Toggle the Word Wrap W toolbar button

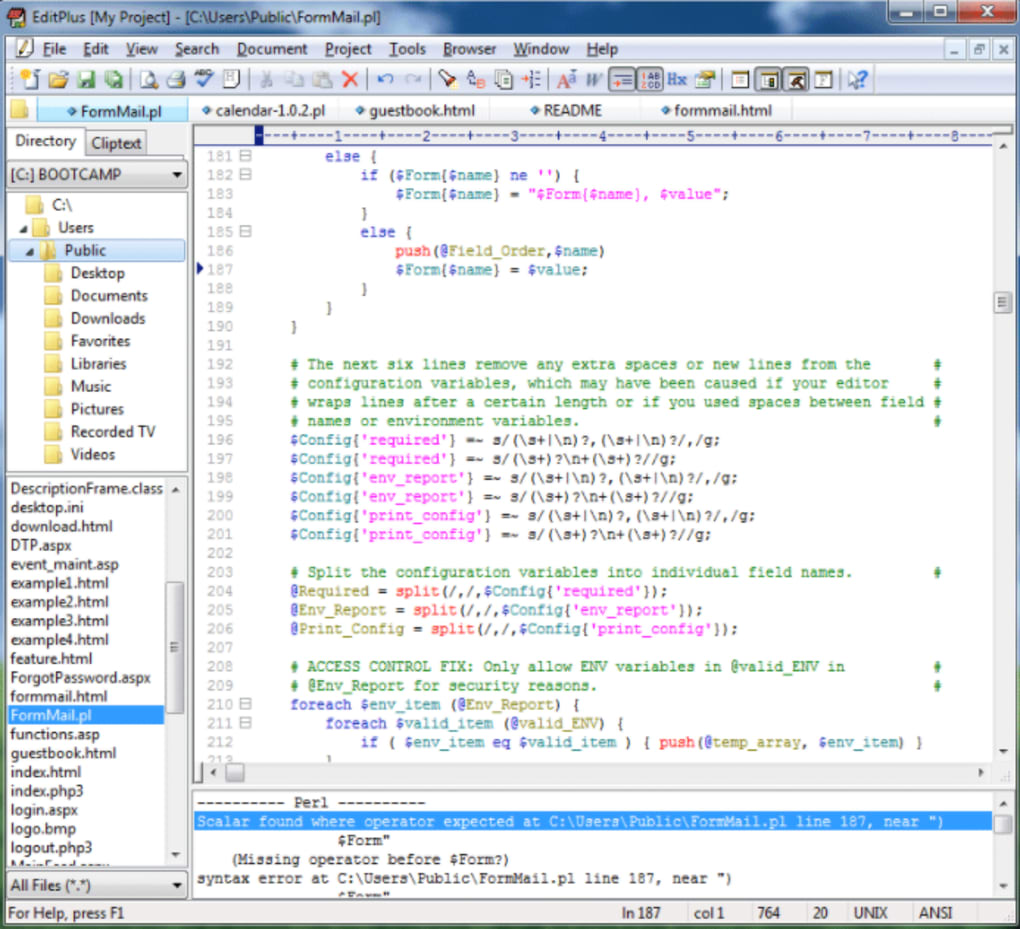point(593,79)
